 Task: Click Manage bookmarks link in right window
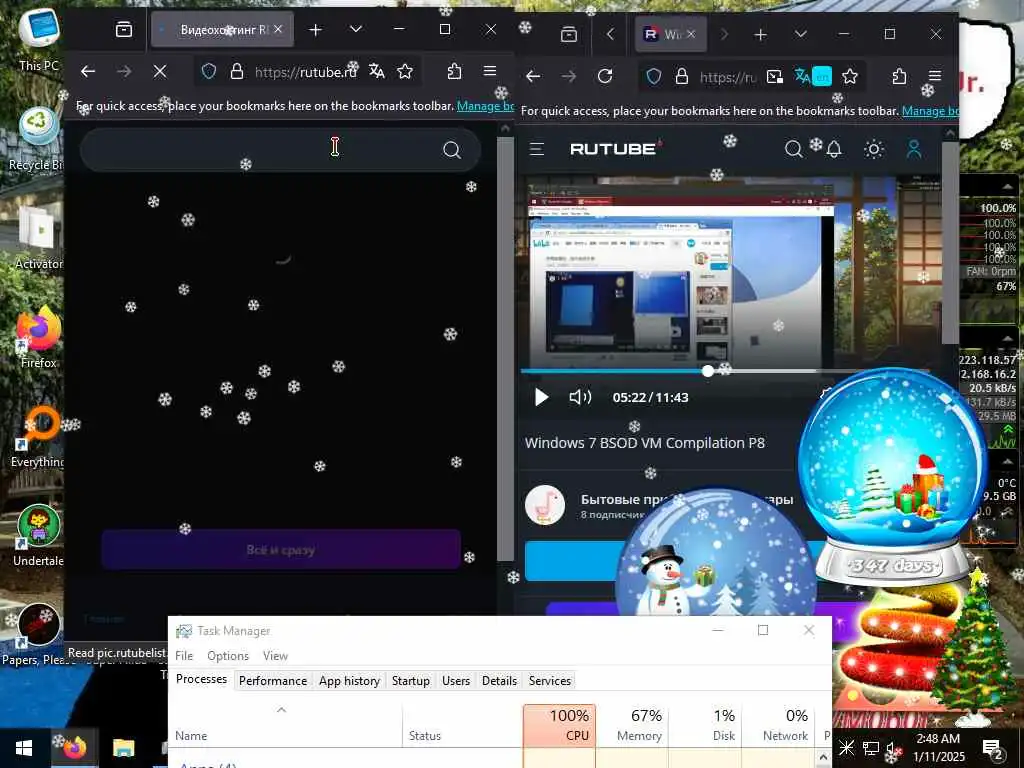930,111
